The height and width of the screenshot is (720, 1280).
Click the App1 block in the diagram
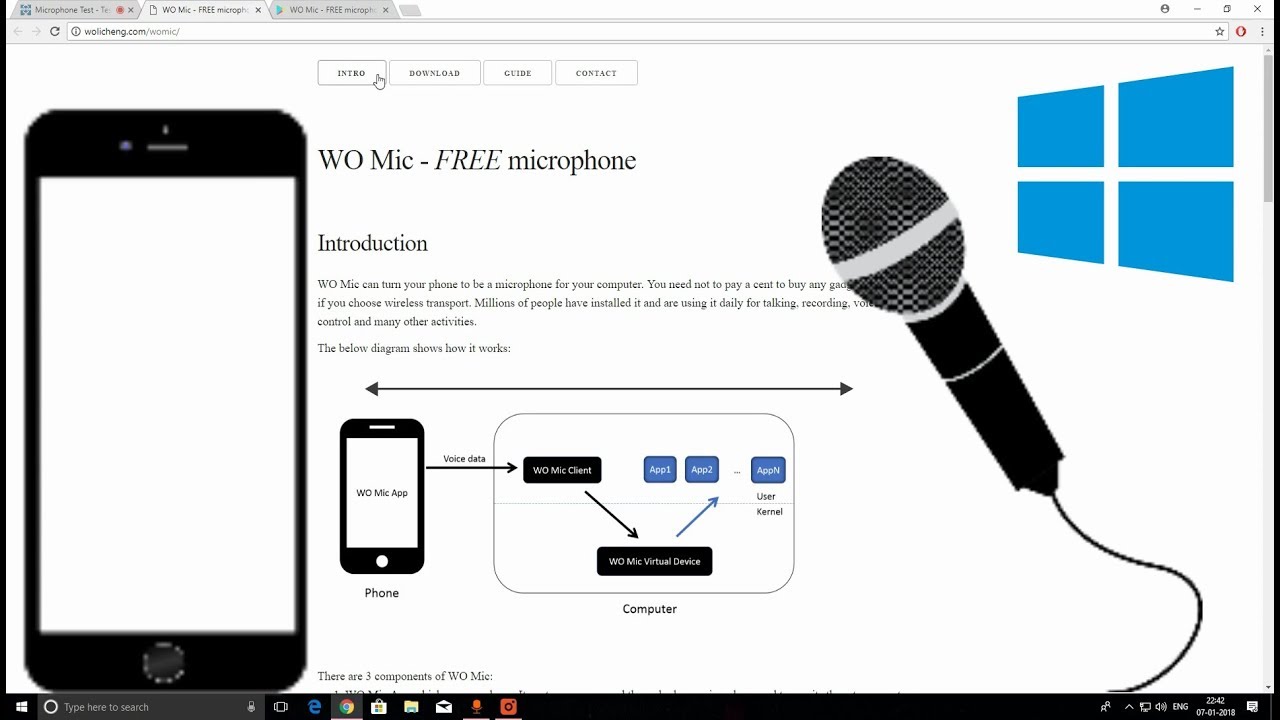point(660,470)
